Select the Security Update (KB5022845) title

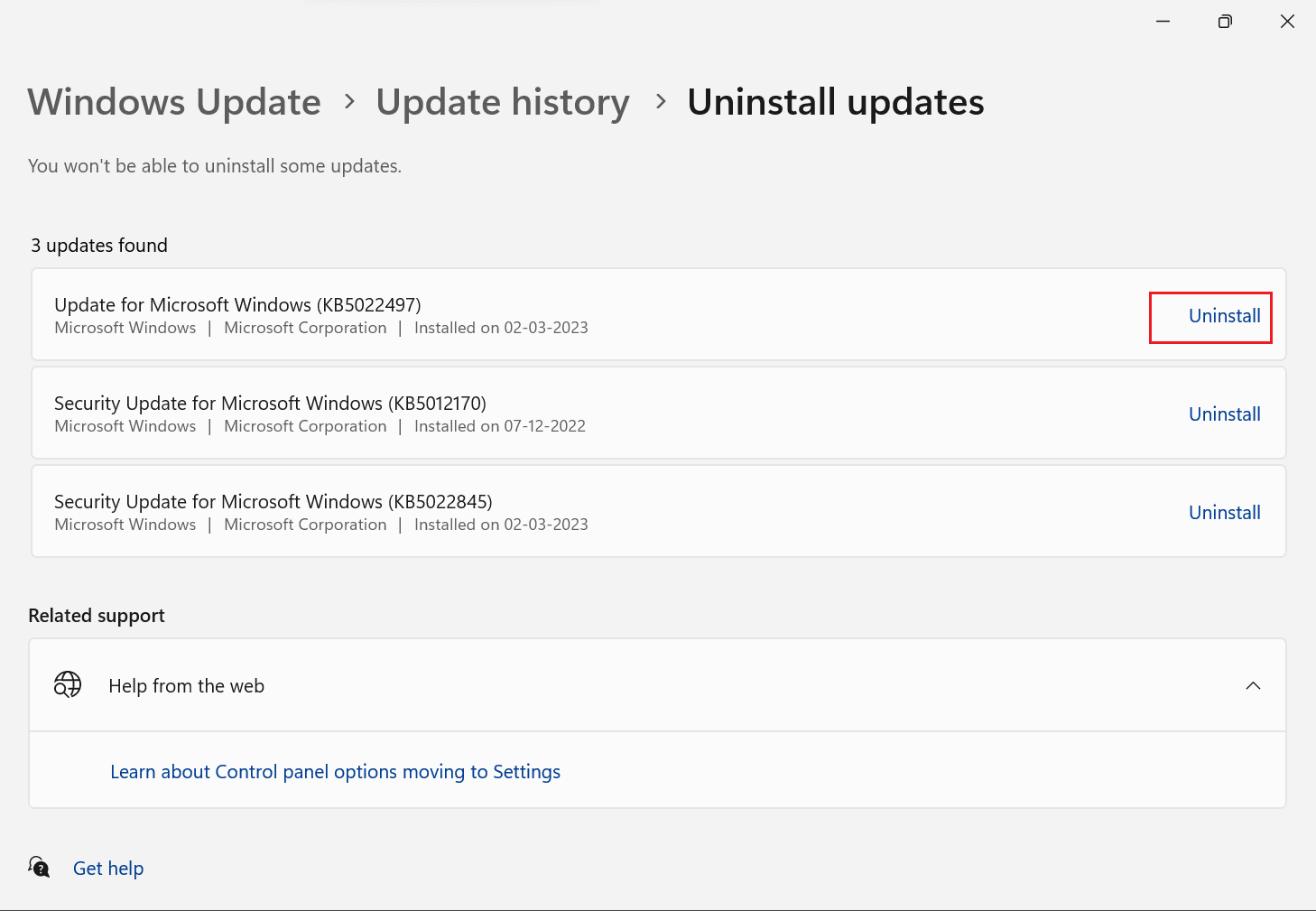click(273, 502)
